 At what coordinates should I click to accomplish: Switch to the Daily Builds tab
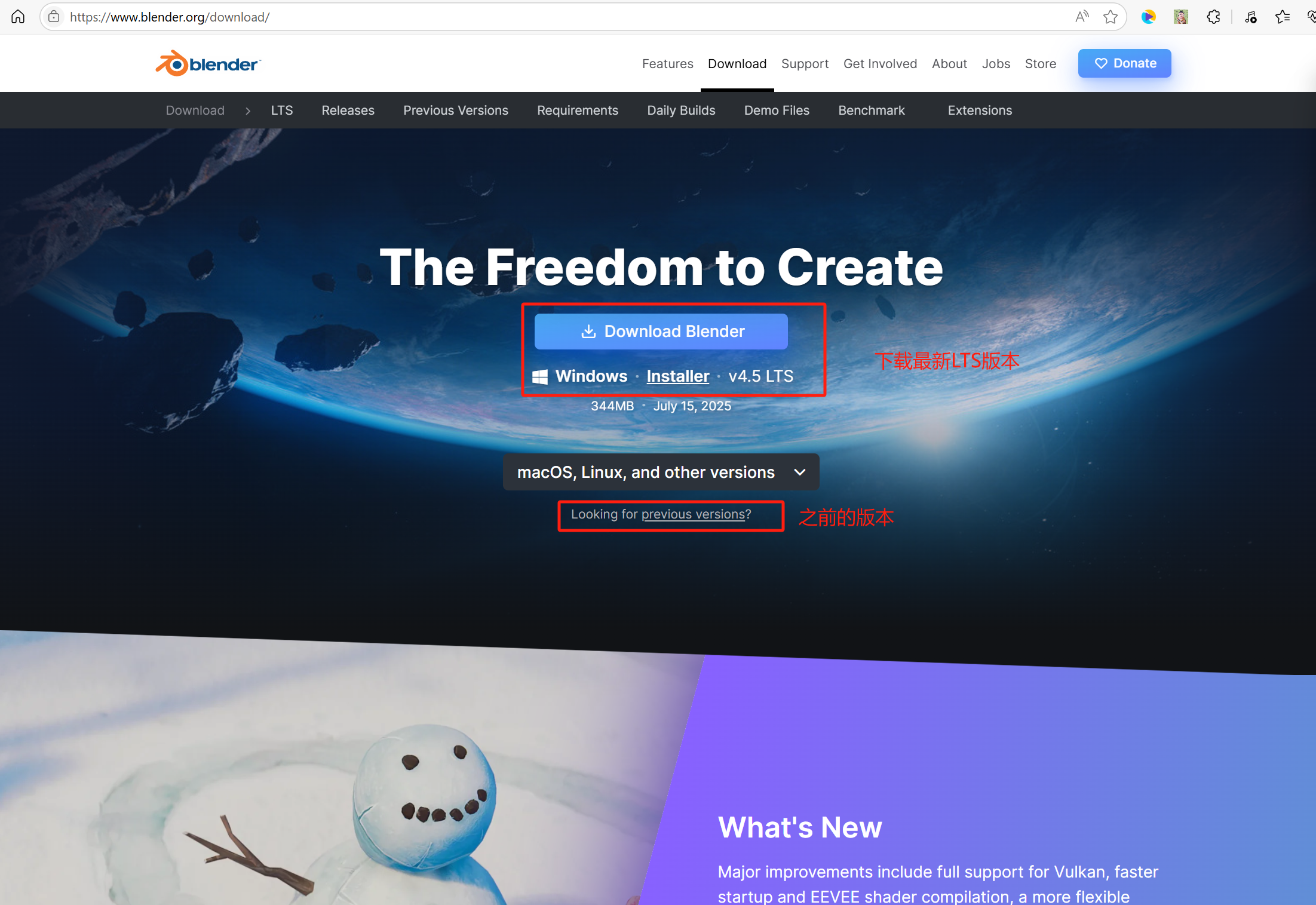click(x=681, y=111)
